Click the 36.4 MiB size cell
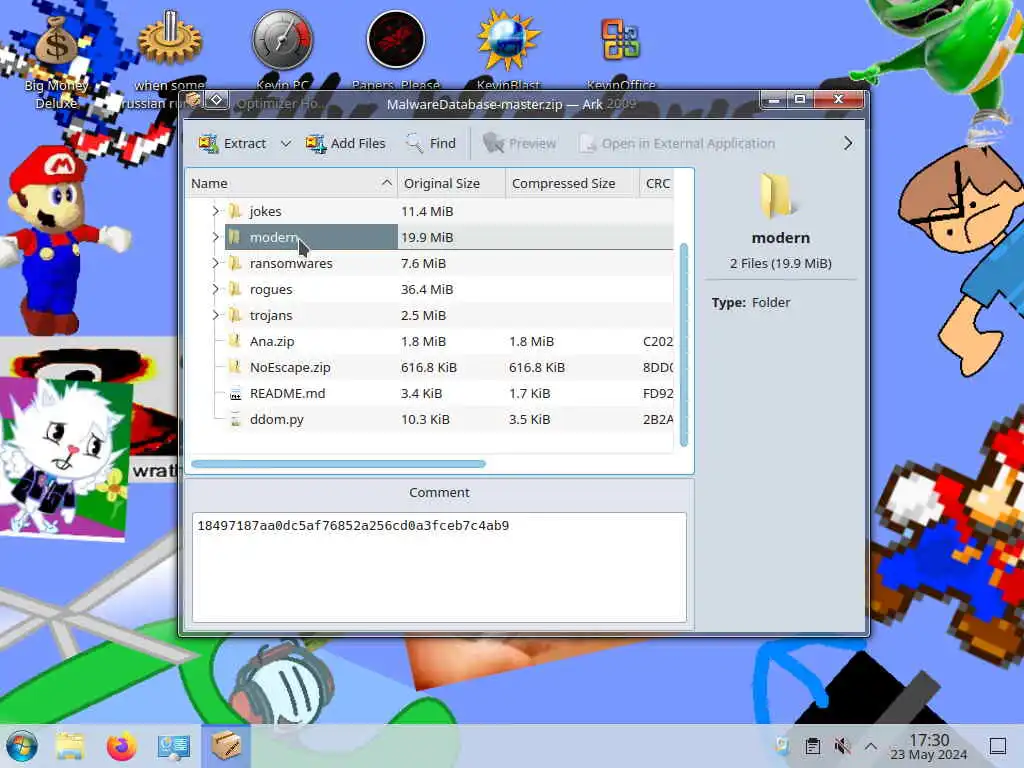Image resolution: width=1024 pixels, height=768 pixels. 427,289
